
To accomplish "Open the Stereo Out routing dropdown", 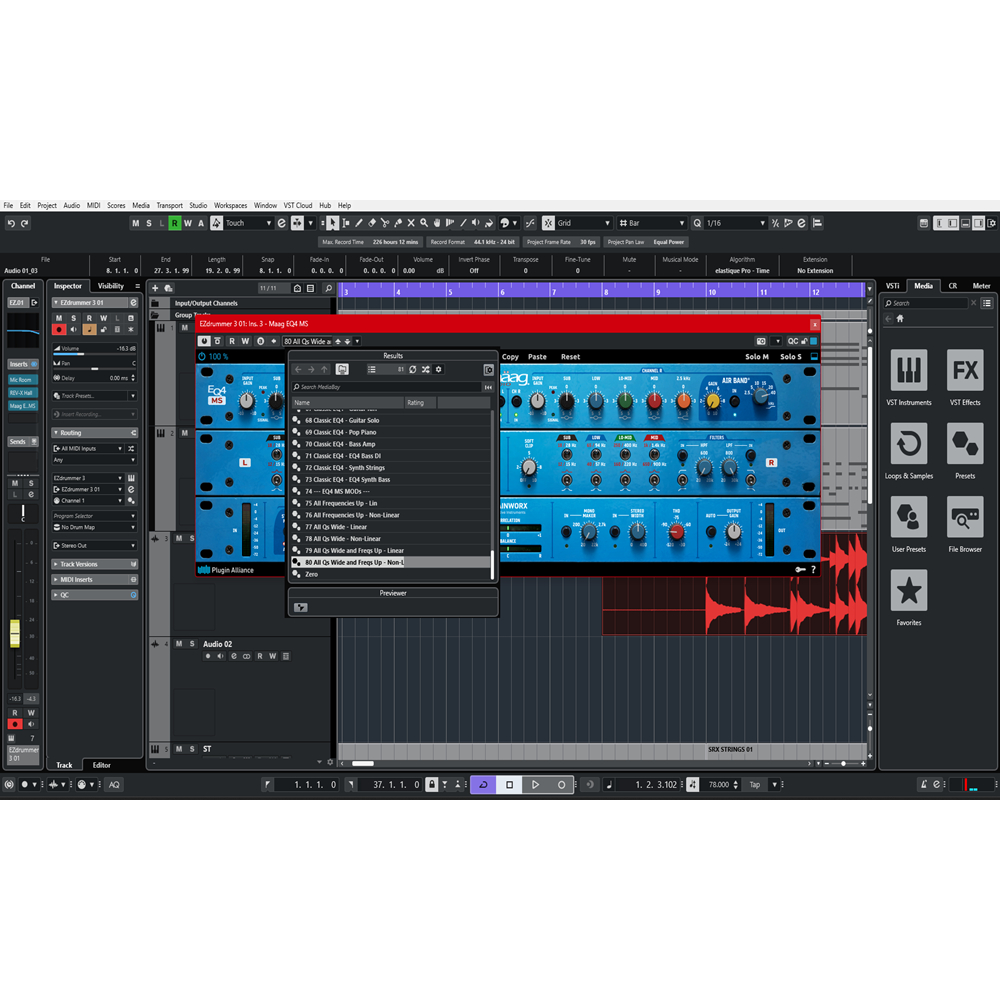I will tap(94, 546).
